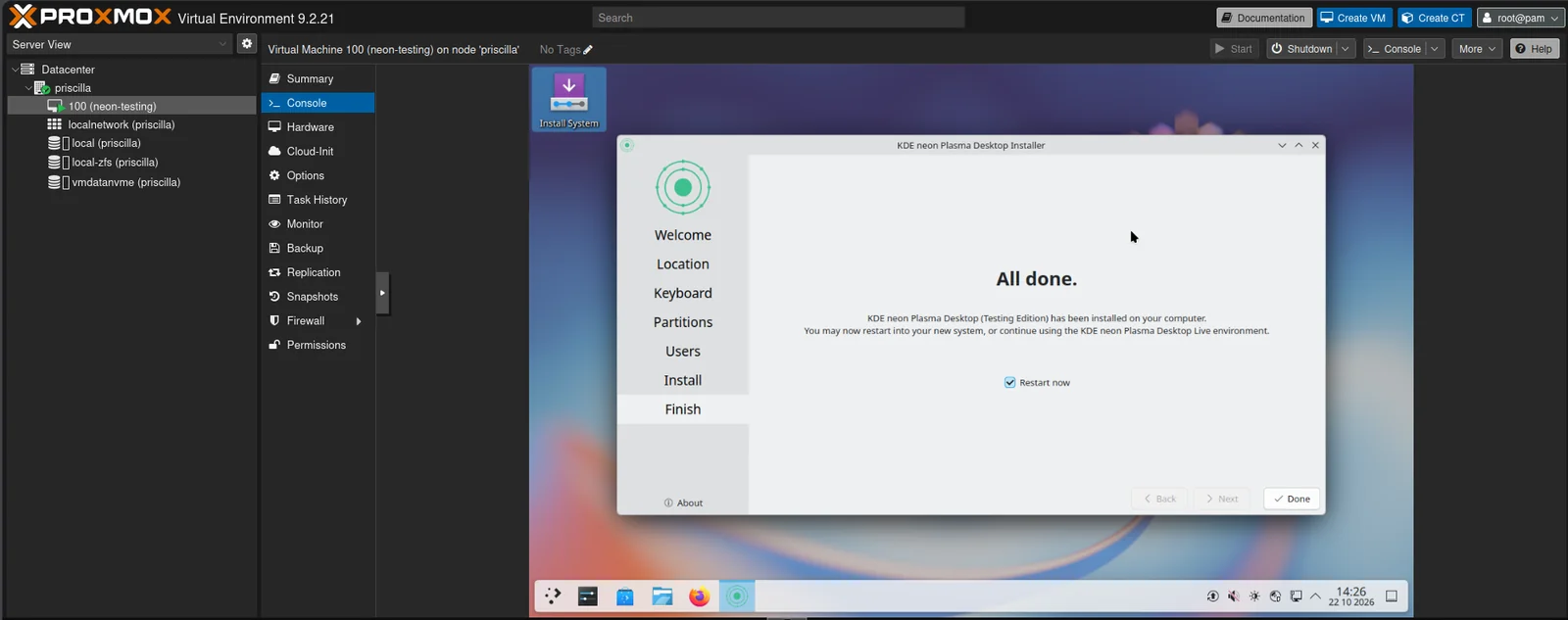This screenshot has height=620, width=1568.
Task: Open the Install System desktop icon
Action: (568, 99)
